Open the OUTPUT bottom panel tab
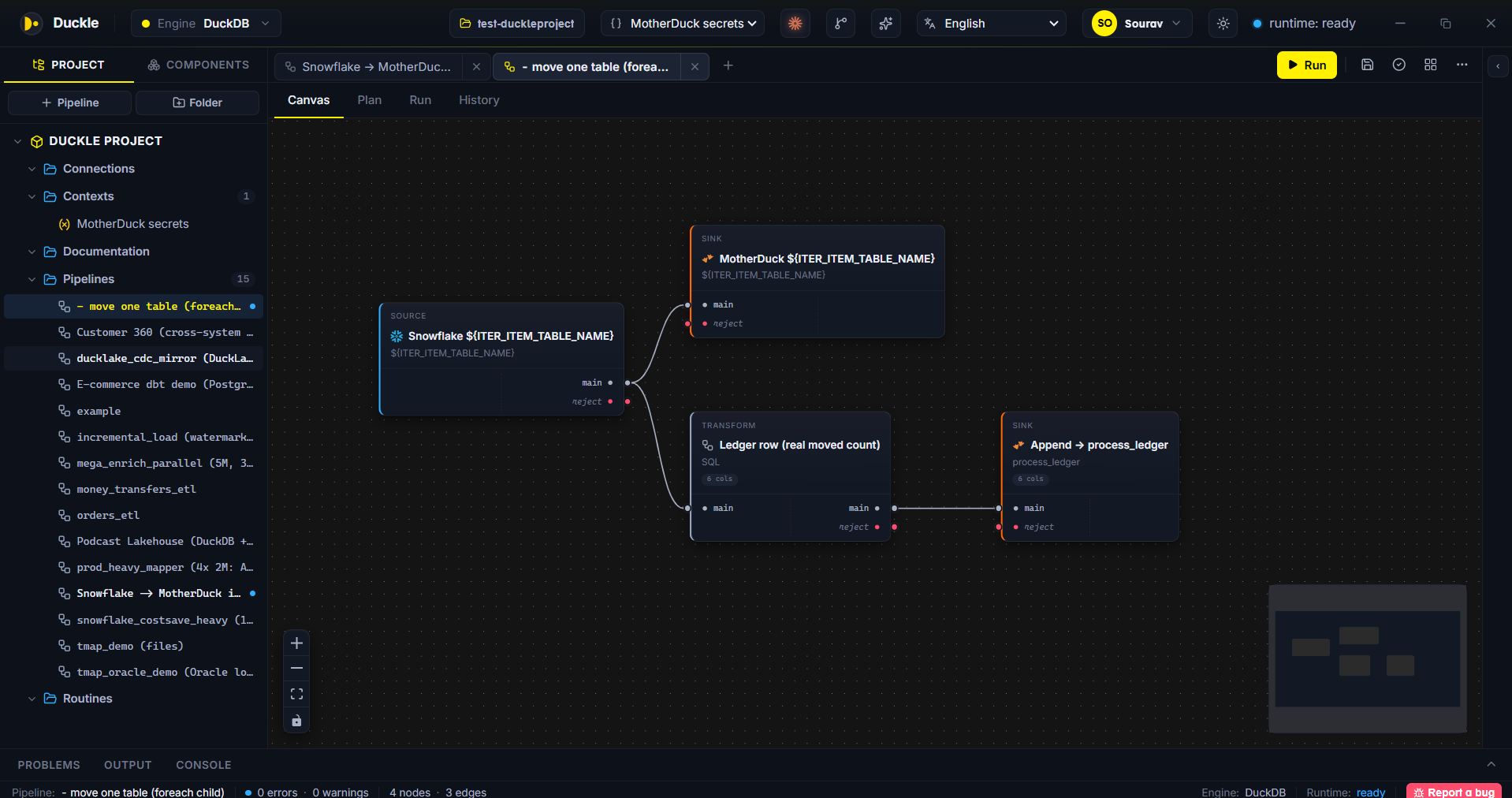The width and height of the screenshot is (1512, 798). (128, 765)
